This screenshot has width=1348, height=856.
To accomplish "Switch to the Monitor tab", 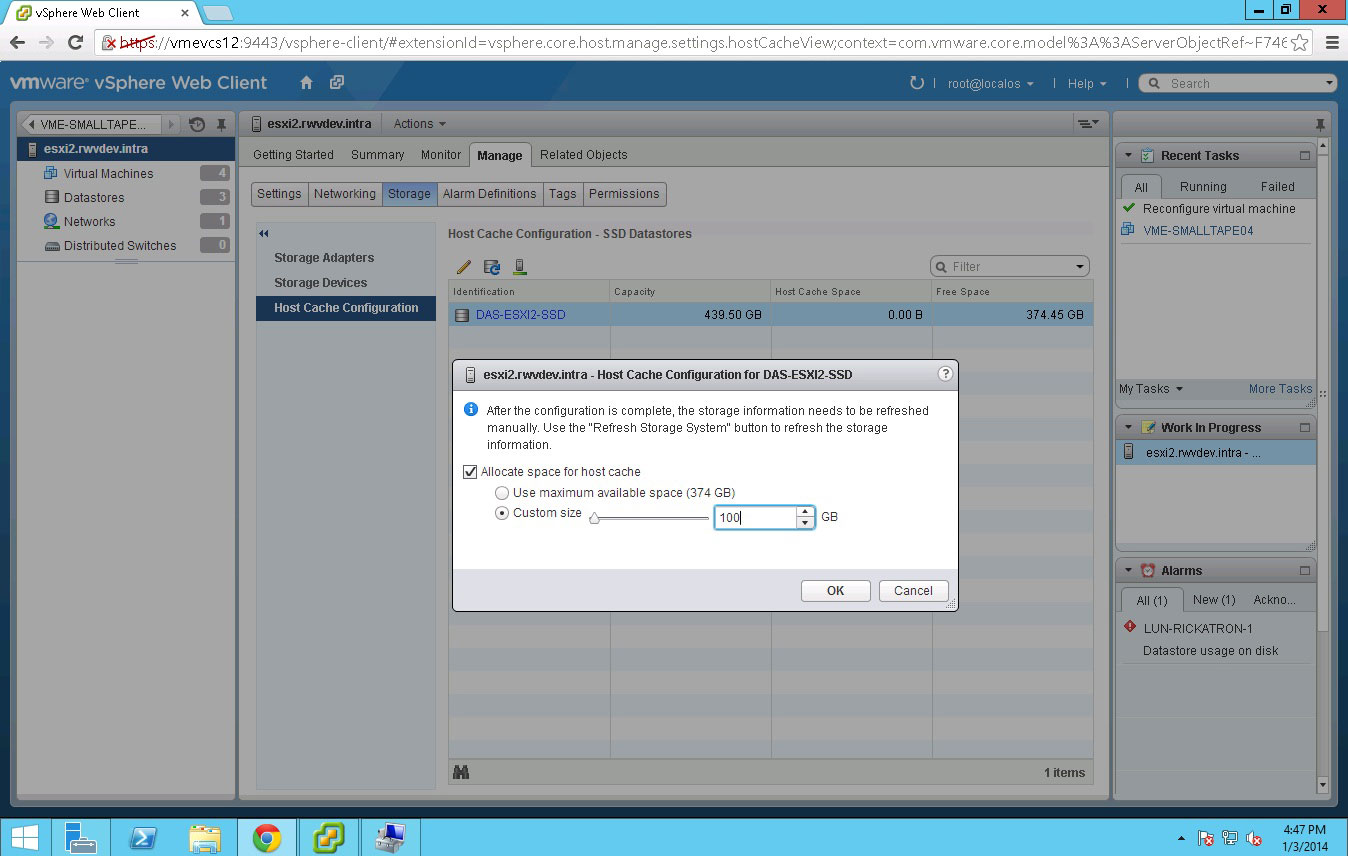I will [x=441, y=155].
